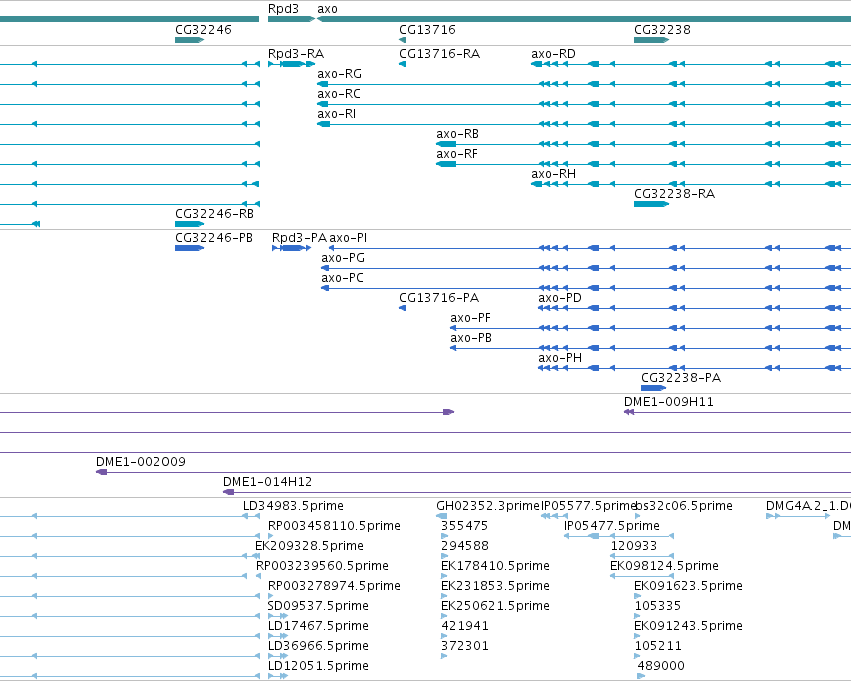
Task: Select the CG32238 gene label
Action: point(662,29)
